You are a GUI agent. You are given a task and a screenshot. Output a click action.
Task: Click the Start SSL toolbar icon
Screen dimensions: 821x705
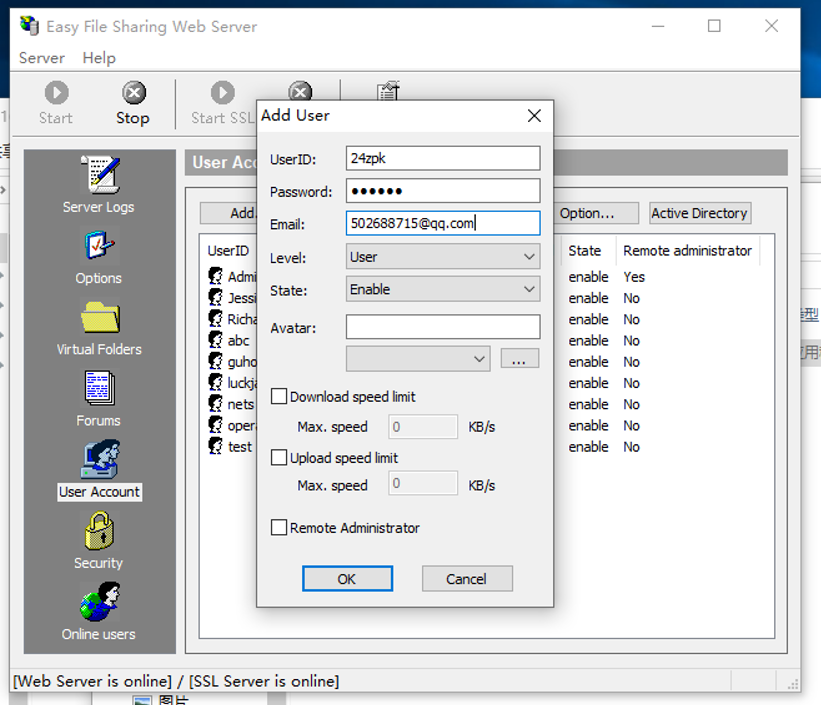223,93
